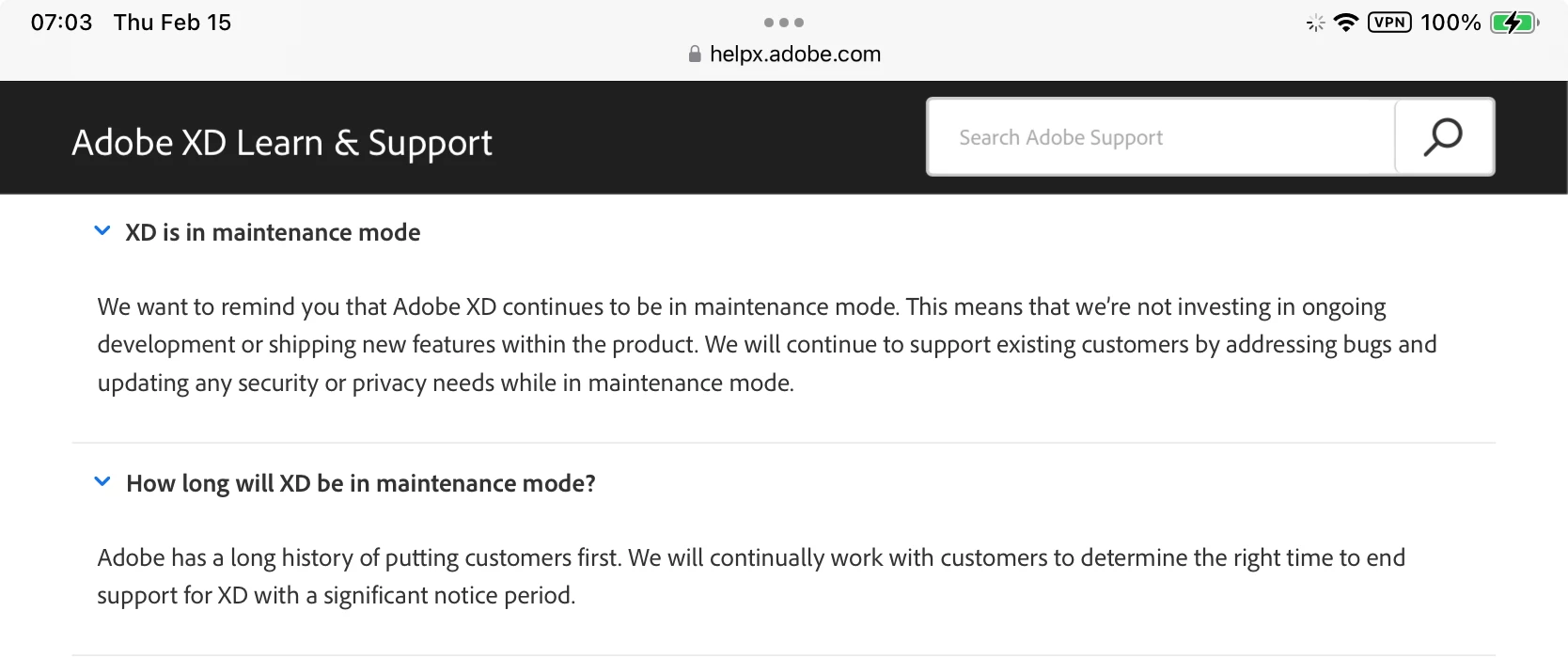Tap the Wi-Fi status icon
This screenshot has height=658, width=1568.
pos(1346,23)
